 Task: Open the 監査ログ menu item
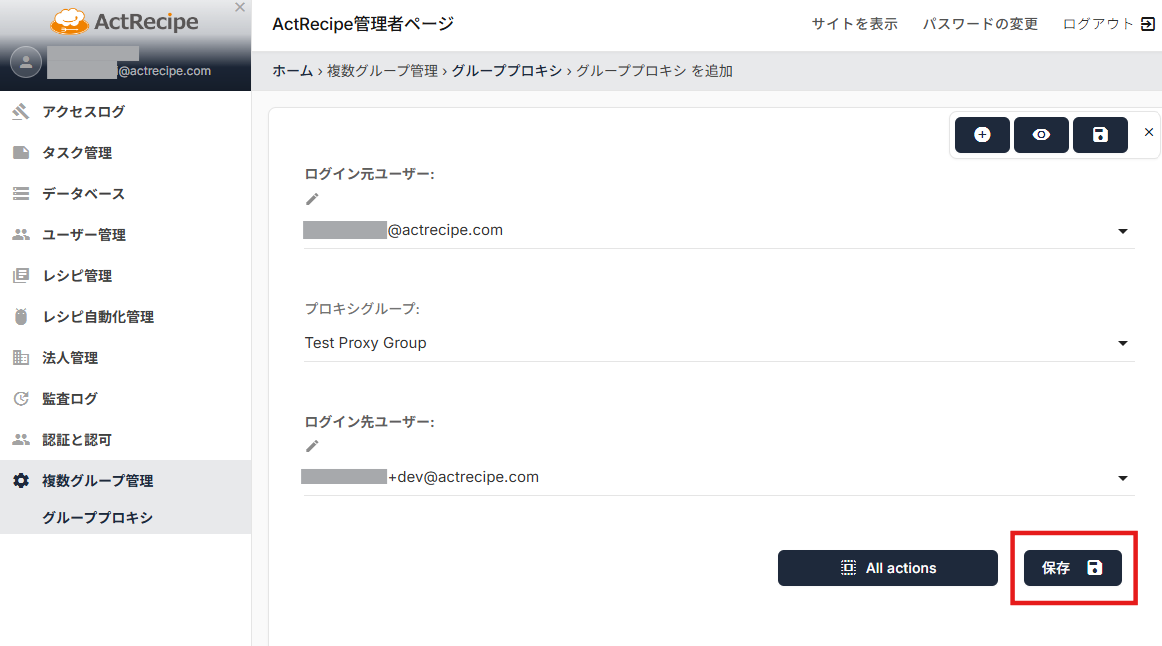pyautogui.click(x=125, y=399)
